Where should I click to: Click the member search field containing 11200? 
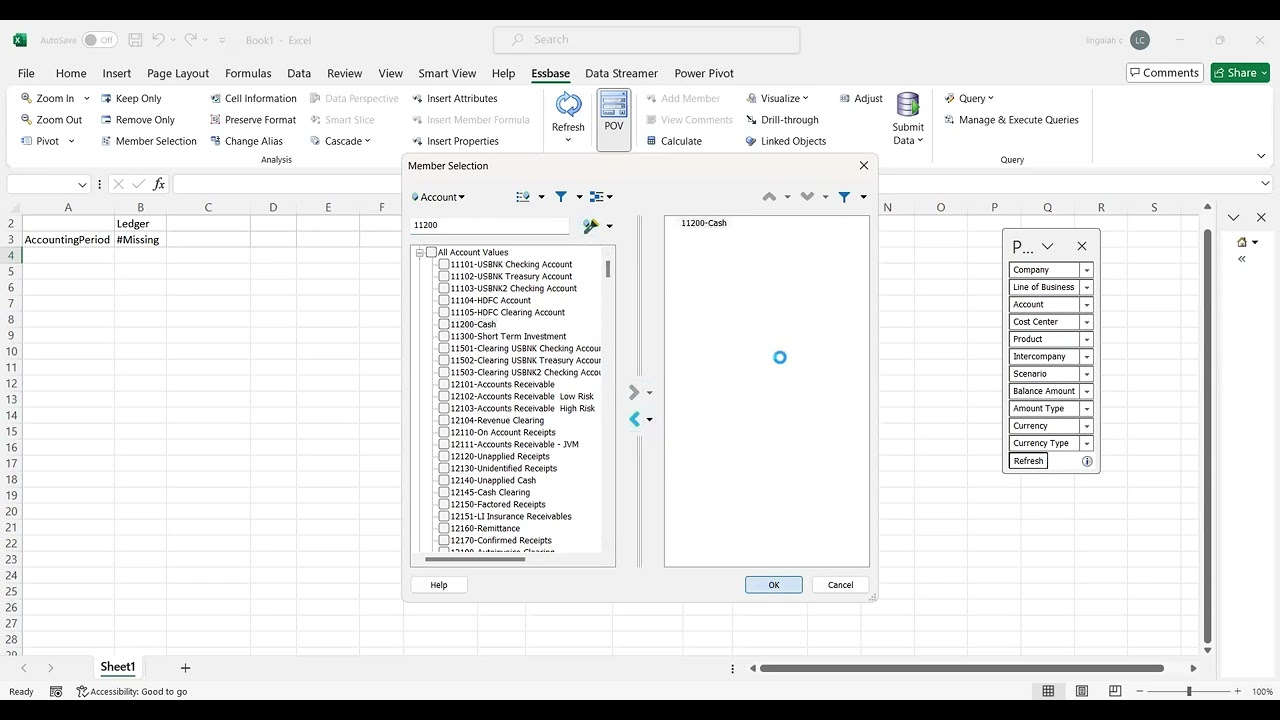pos(490,225)
